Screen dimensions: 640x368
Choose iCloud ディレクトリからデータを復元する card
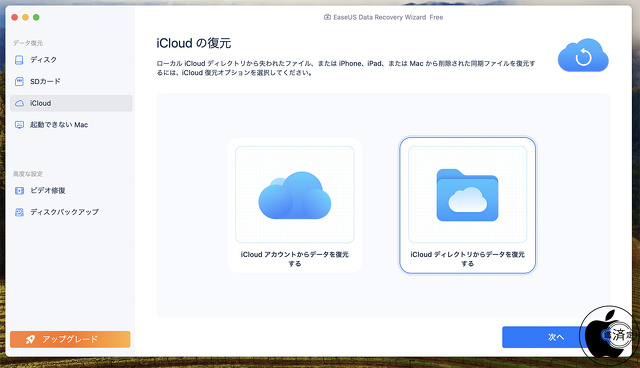(467, 205)
